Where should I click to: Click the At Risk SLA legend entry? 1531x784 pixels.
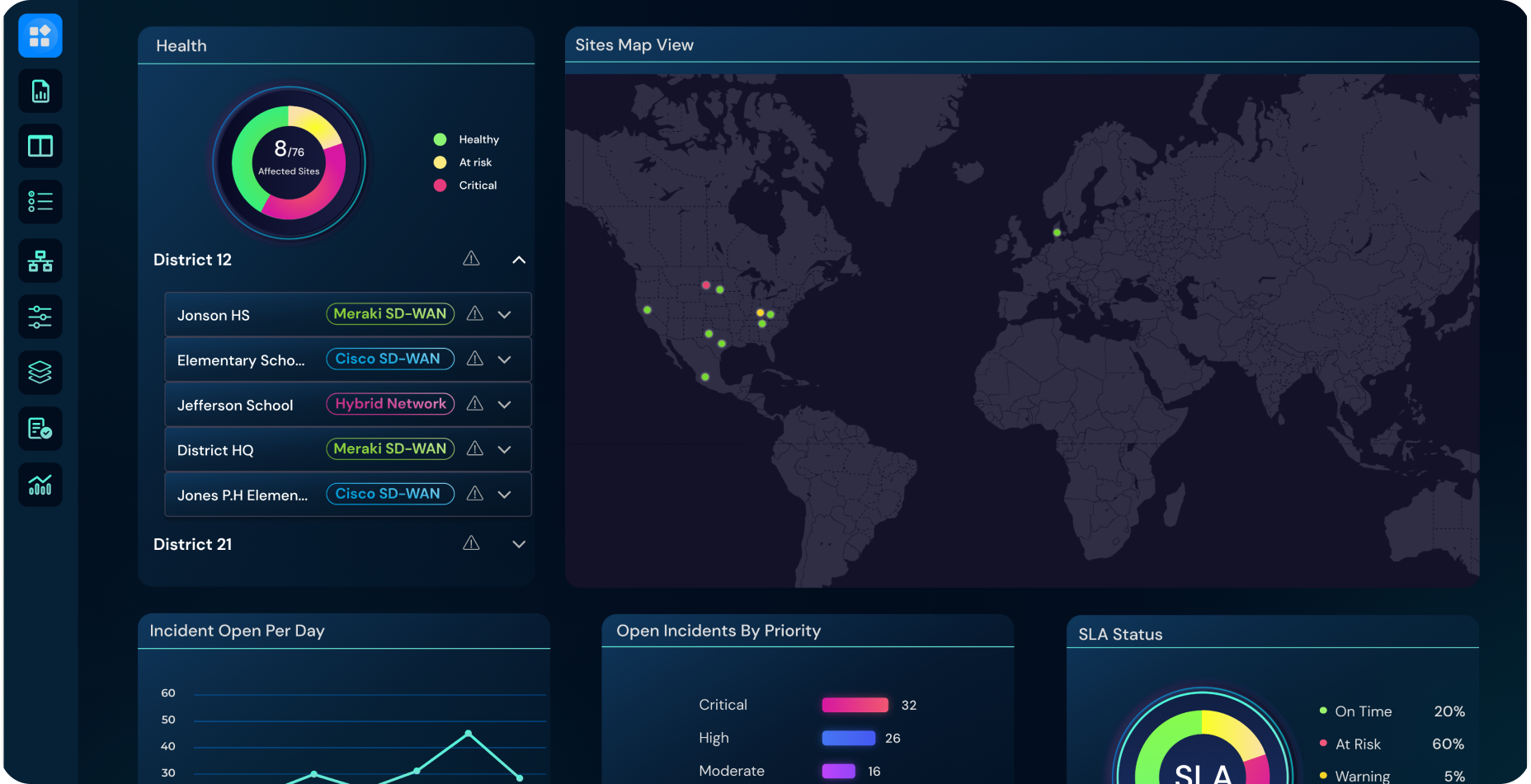[x=1357, y=744]
